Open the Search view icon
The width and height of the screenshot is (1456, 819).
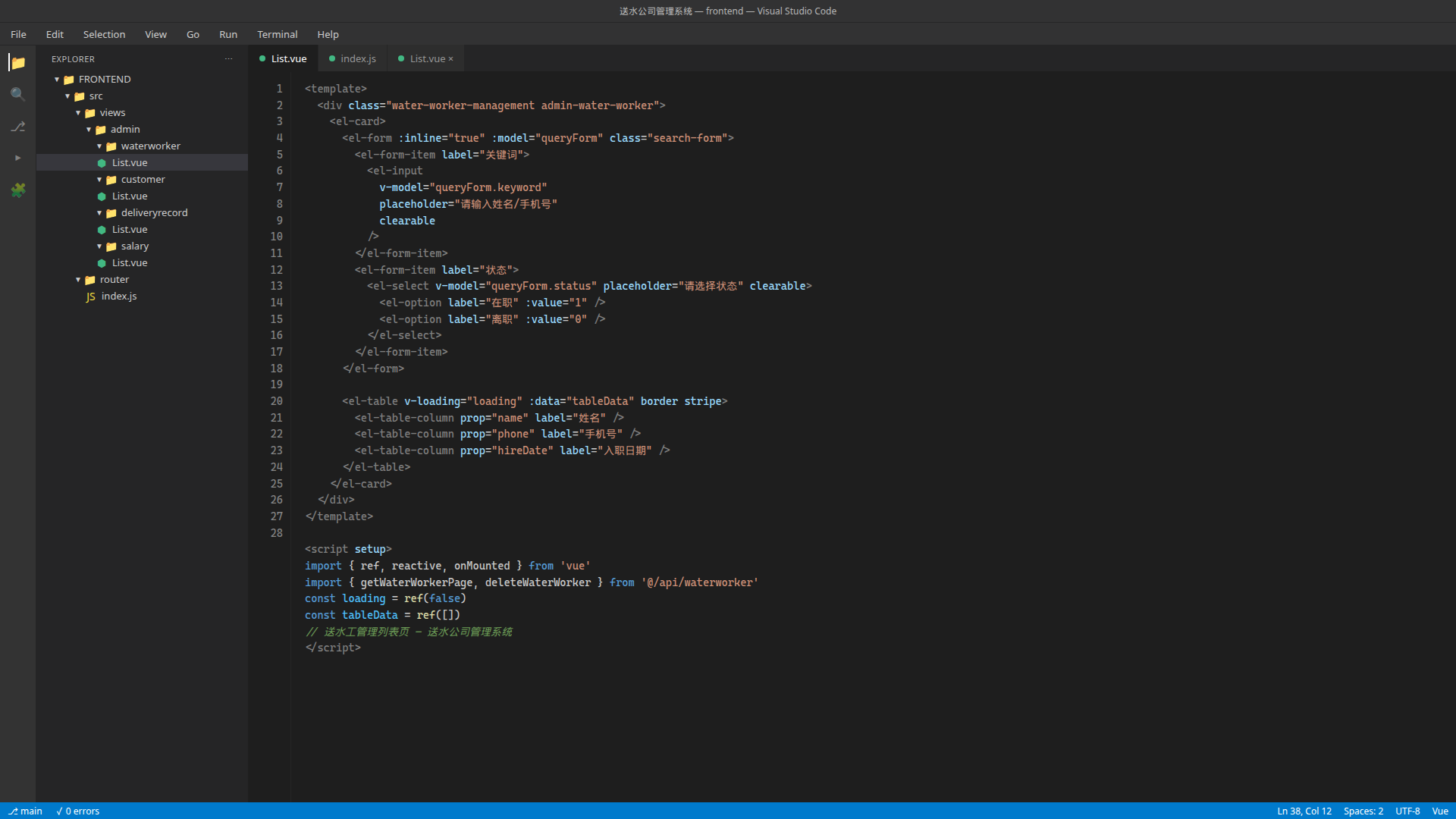pos(18,95)
